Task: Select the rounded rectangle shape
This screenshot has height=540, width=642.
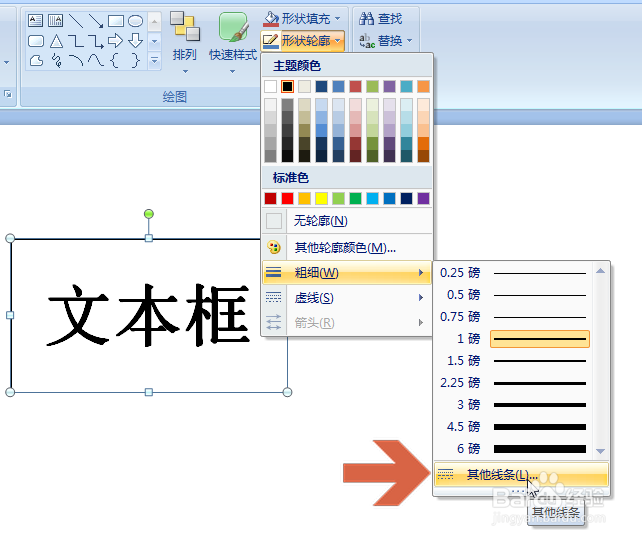Action: (x=36, y=41)
